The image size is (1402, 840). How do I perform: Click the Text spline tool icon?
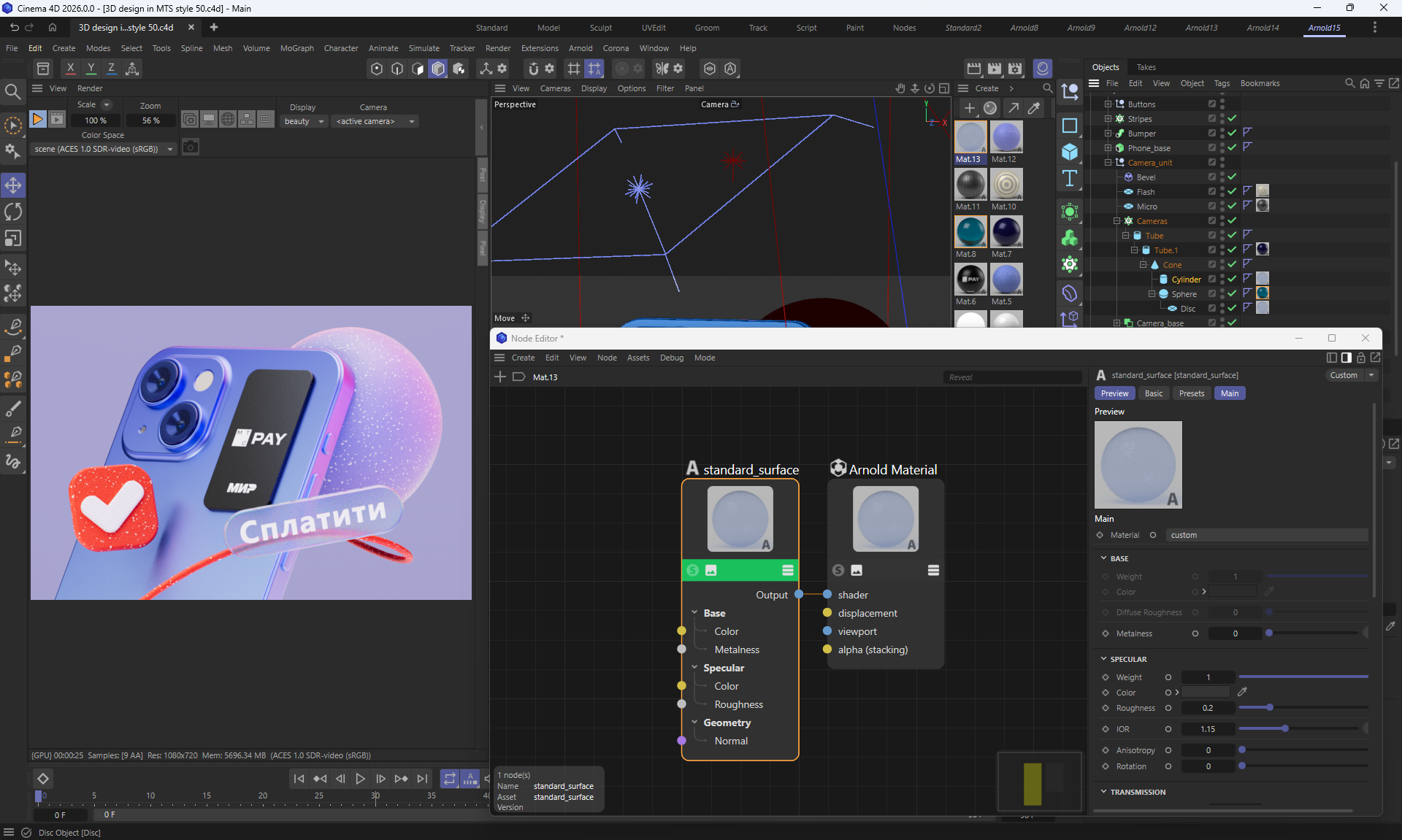point(1070,178)
